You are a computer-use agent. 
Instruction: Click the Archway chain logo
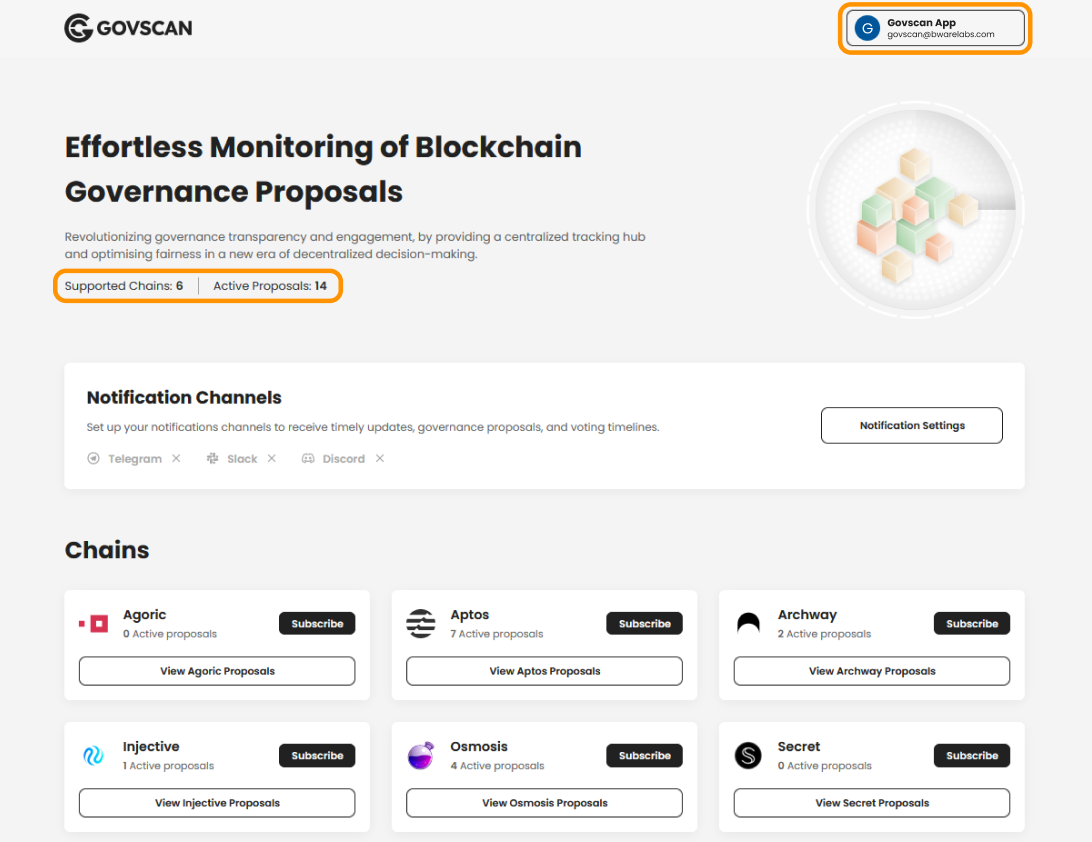coord(750,622)
